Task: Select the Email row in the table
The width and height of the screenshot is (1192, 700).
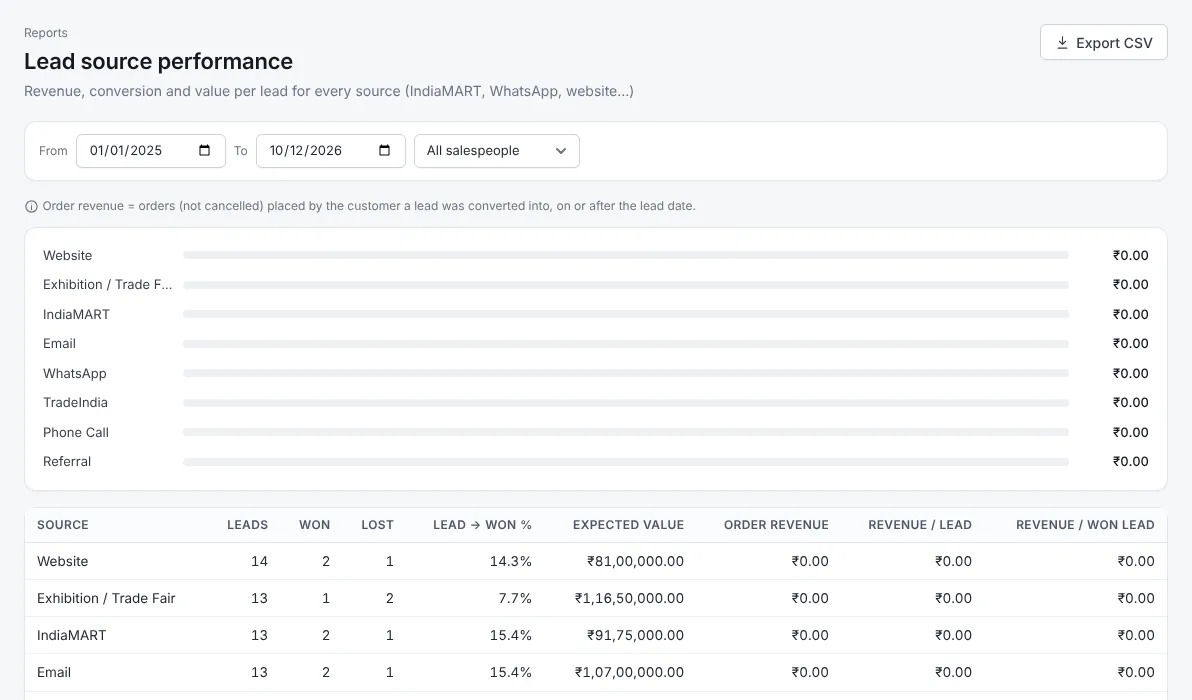Action: pyautogui.click(x=595, y=672)
